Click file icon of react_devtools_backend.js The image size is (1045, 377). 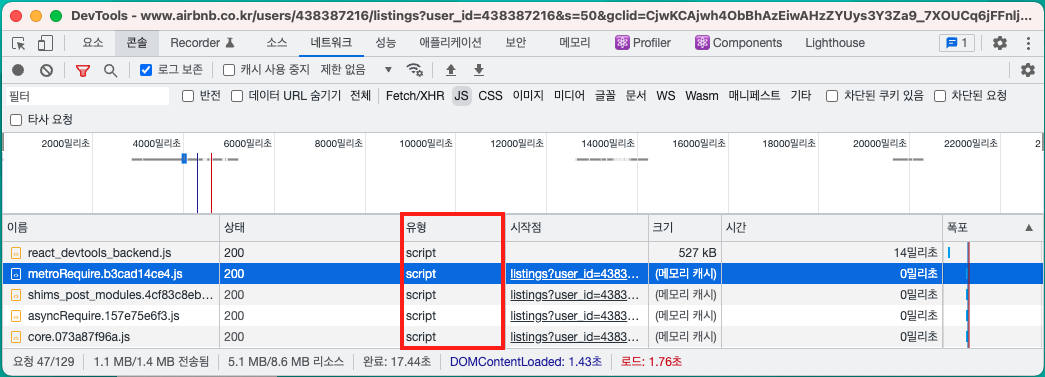tap(17, 253)
